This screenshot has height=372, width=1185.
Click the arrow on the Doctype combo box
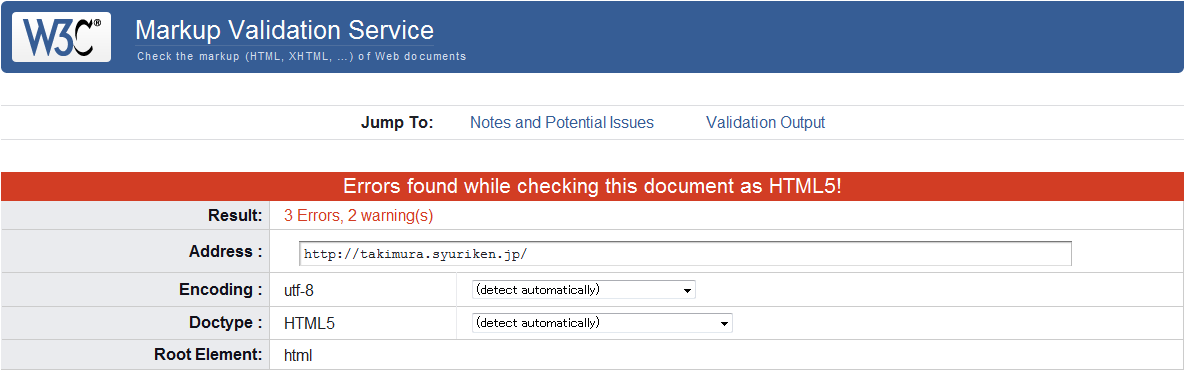[x=725, y=324]
